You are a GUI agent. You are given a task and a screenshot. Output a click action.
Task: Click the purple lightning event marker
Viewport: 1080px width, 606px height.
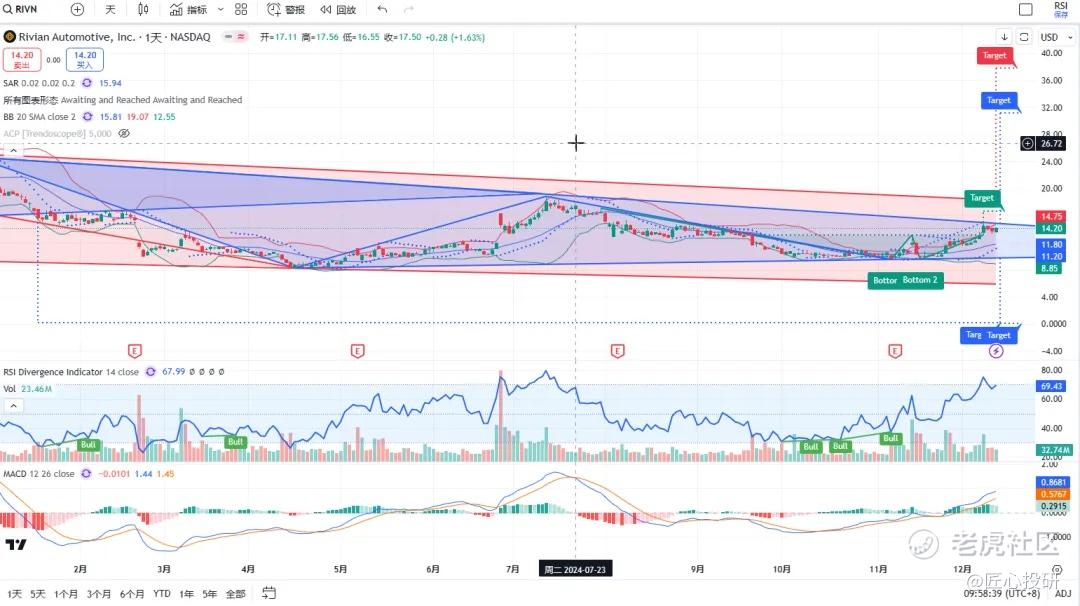[x=996, y=351]
